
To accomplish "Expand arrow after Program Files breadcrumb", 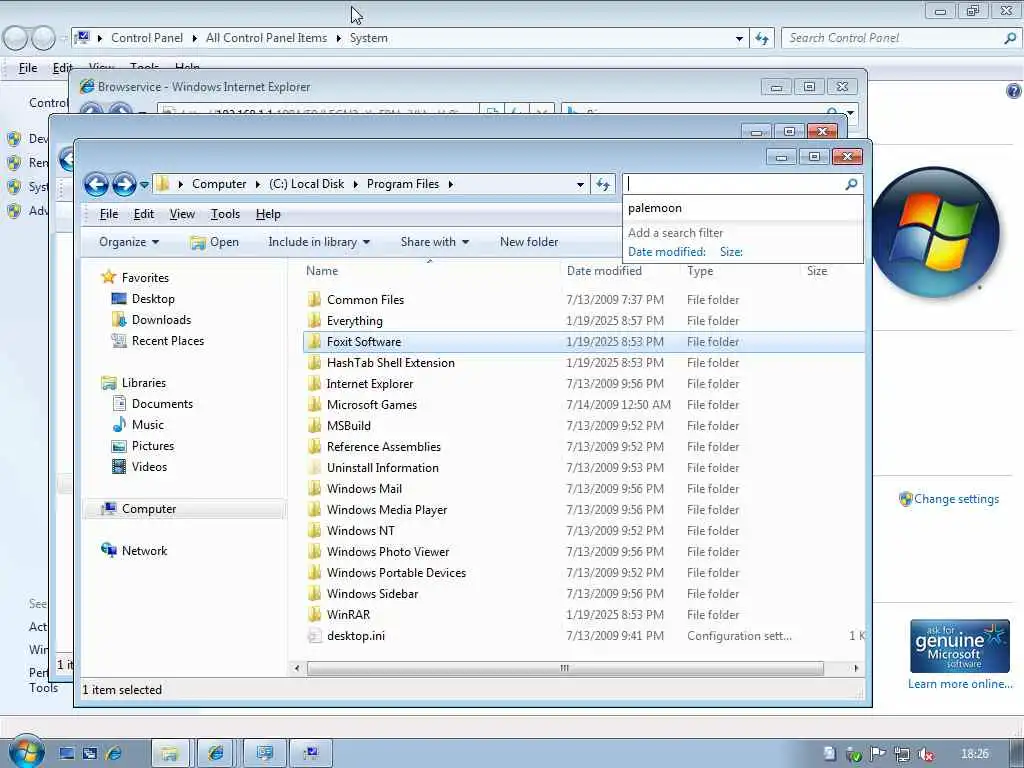I will (451, 185).
